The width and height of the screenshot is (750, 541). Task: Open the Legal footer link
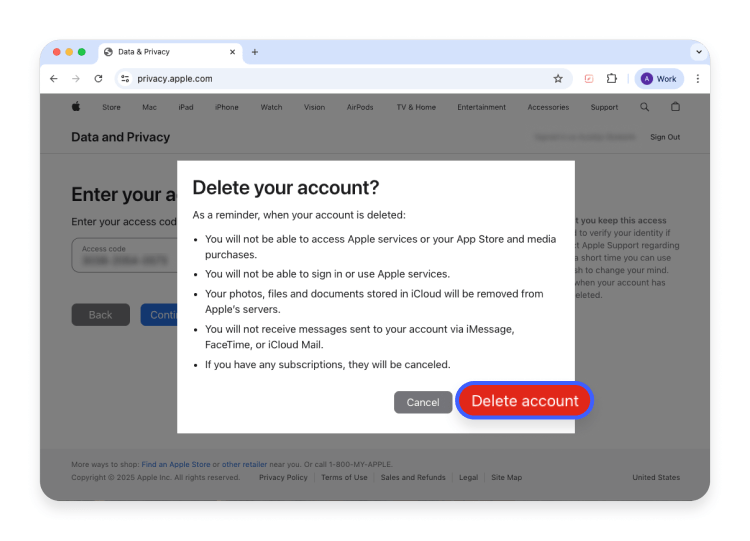point(468,477)
